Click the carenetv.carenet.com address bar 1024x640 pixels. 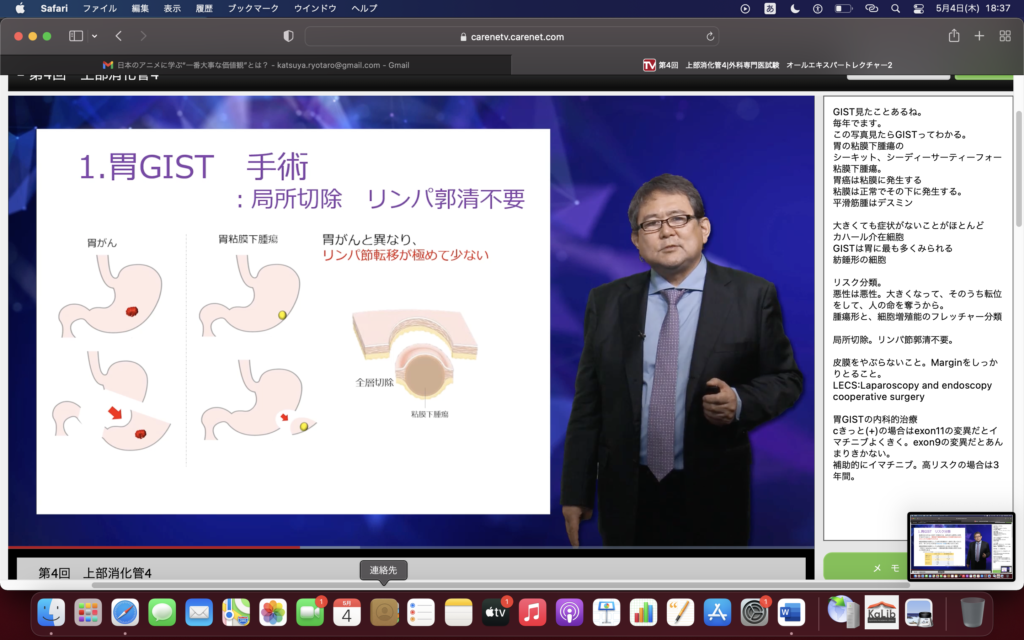tap(510, 36)
